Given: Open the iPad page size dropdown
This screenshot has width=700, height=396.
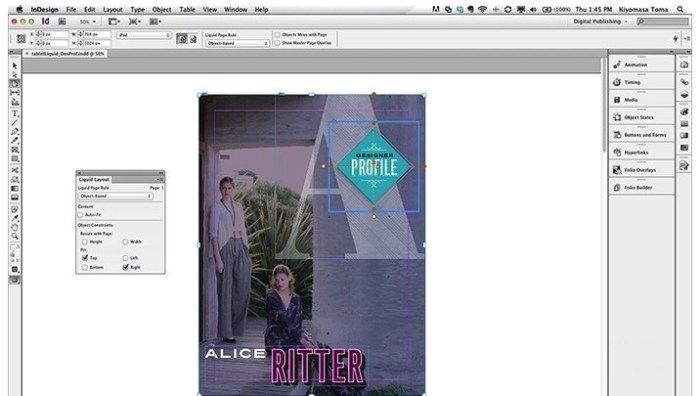Looking at the screenshot, I should click(144, 35).
